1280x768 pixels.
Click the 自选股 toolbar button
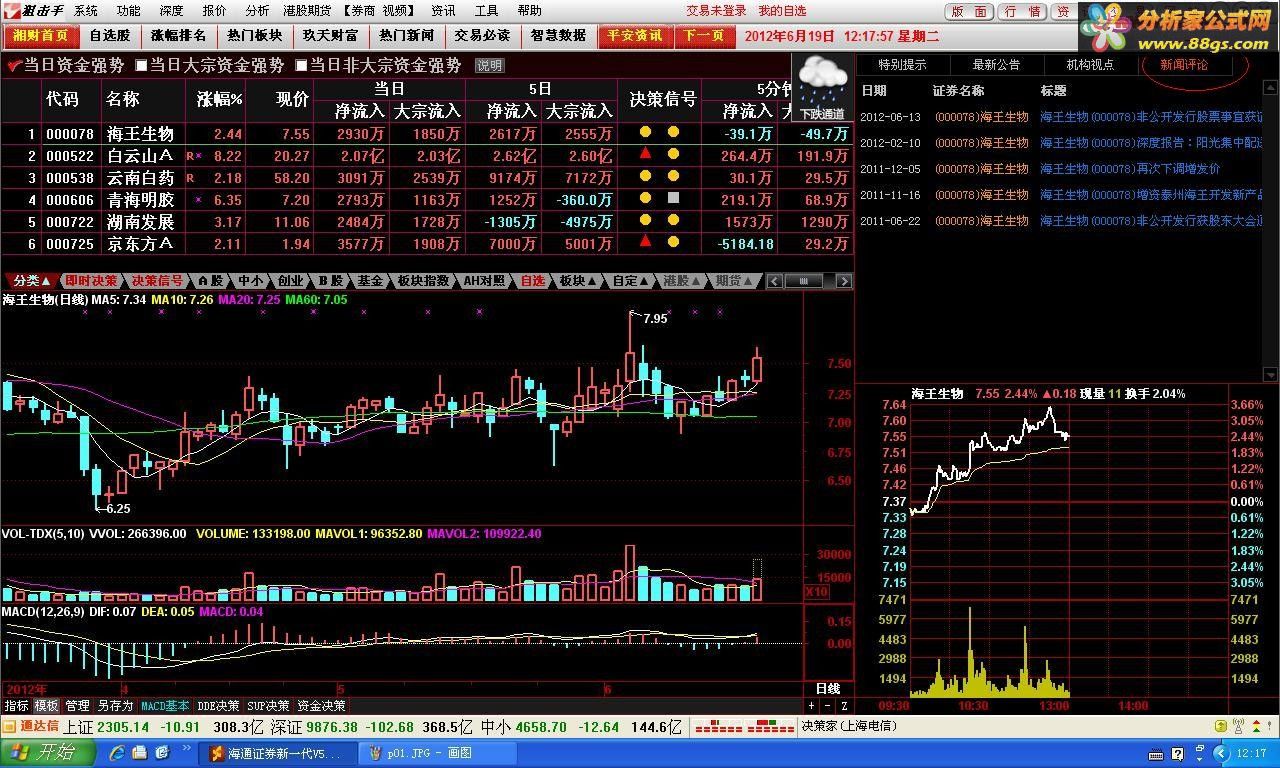[x=109, y=36]
